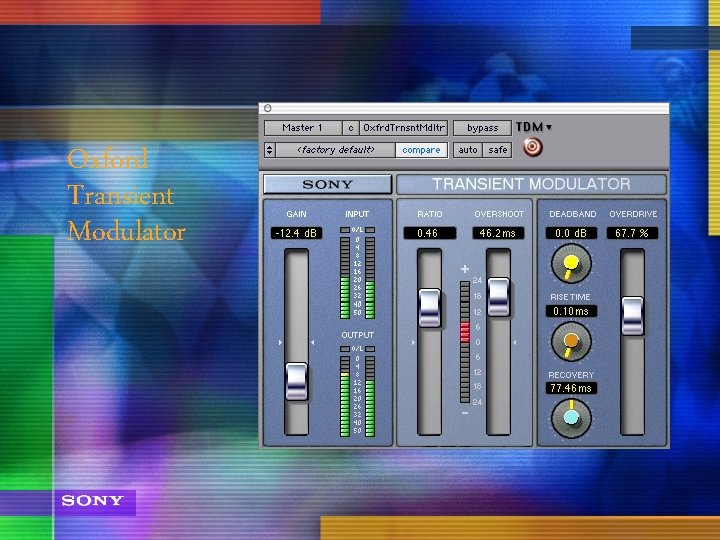This screenshot has width=720, height=540.
Task: Toggle the safe automation button
Action: (x=497, y=150)
